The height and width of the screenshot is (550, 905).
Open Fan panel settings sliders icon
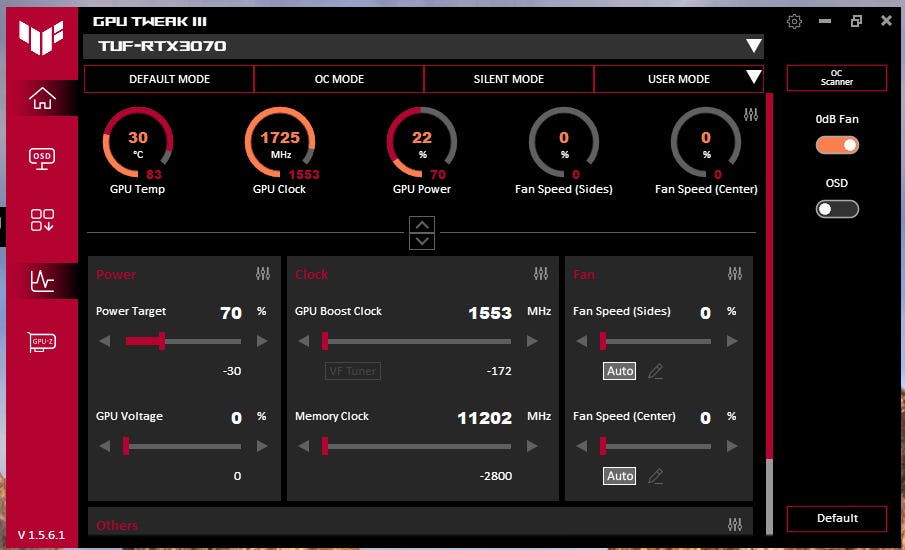click(x=735, y=274)
